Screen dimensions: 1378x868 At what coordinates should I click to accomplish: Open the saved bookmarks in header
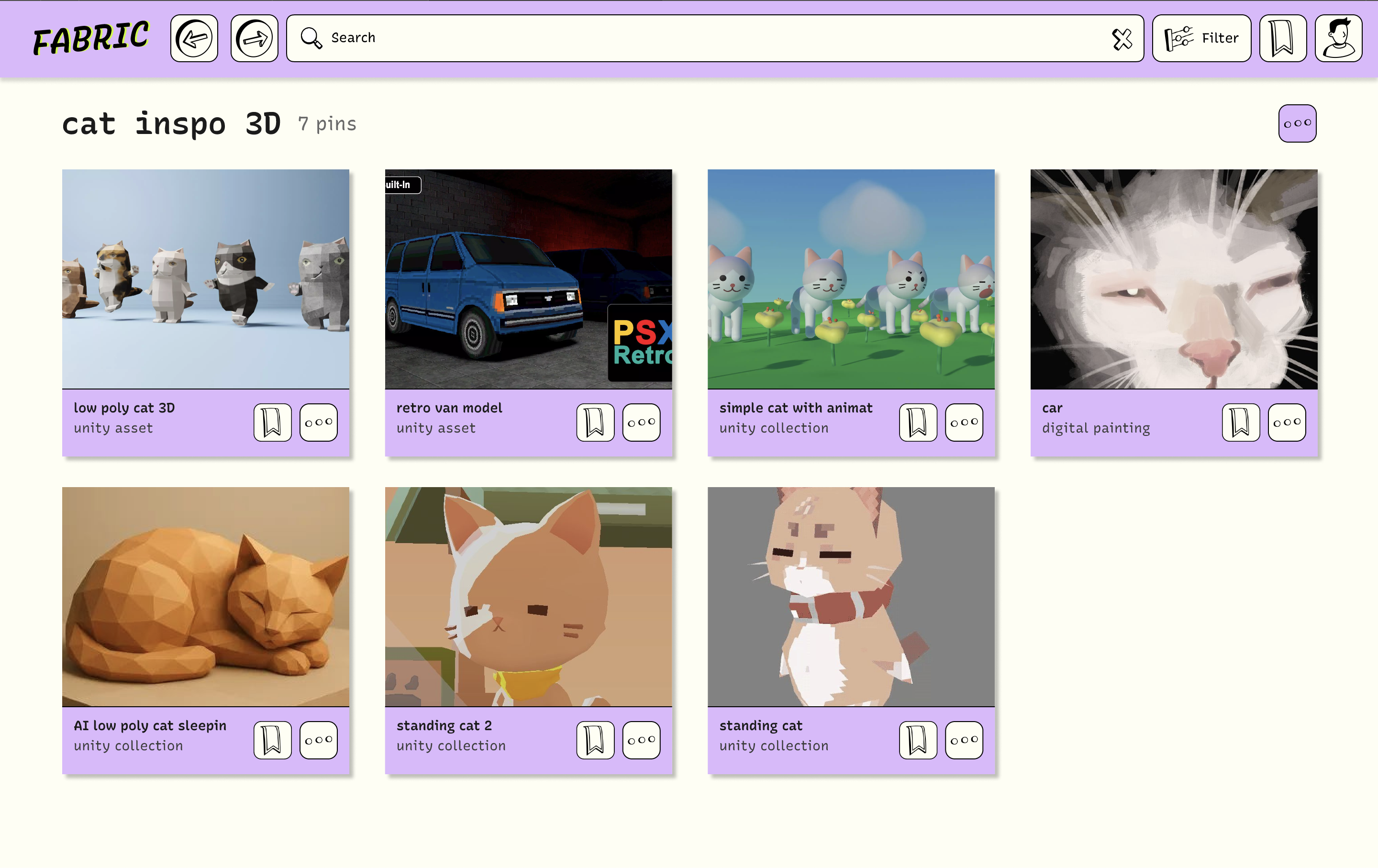[1282, 38]
